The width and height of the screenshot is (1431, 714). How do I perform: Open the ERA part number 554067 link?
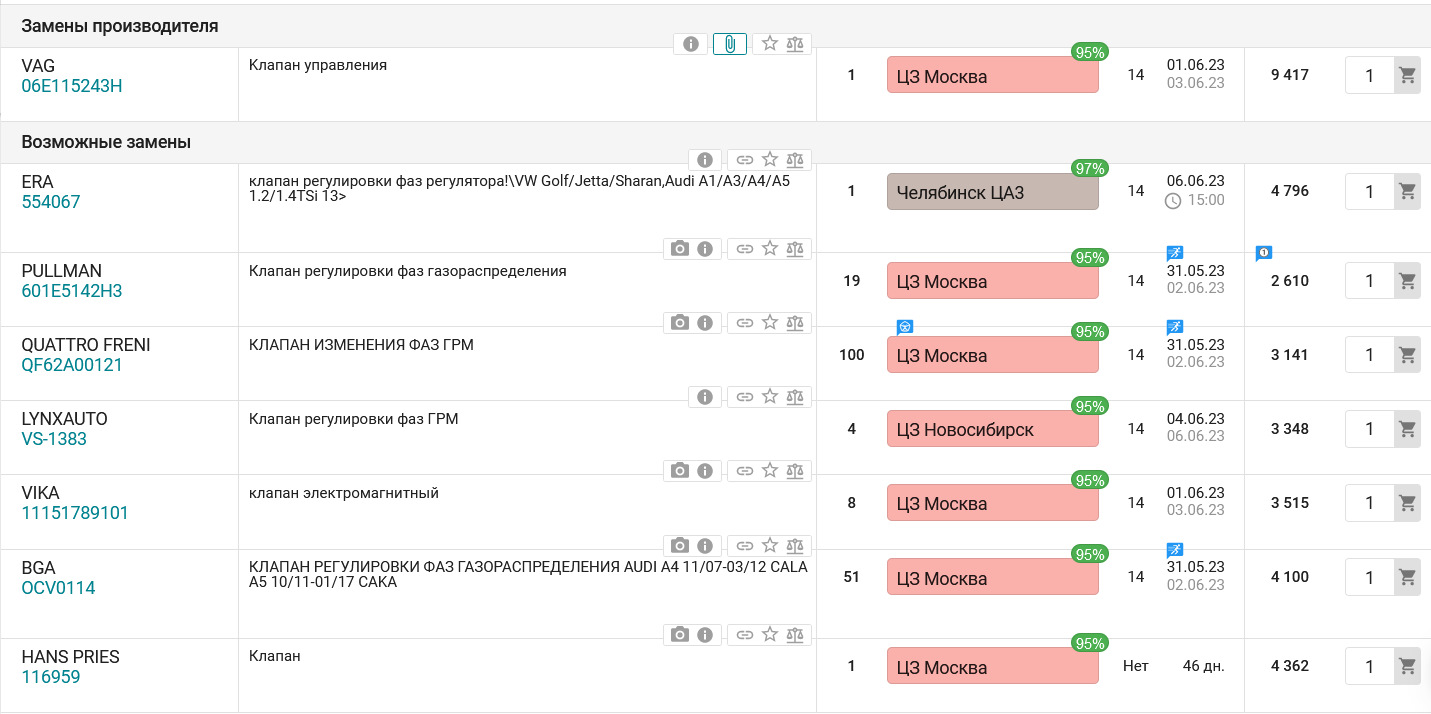coord(51,202)
